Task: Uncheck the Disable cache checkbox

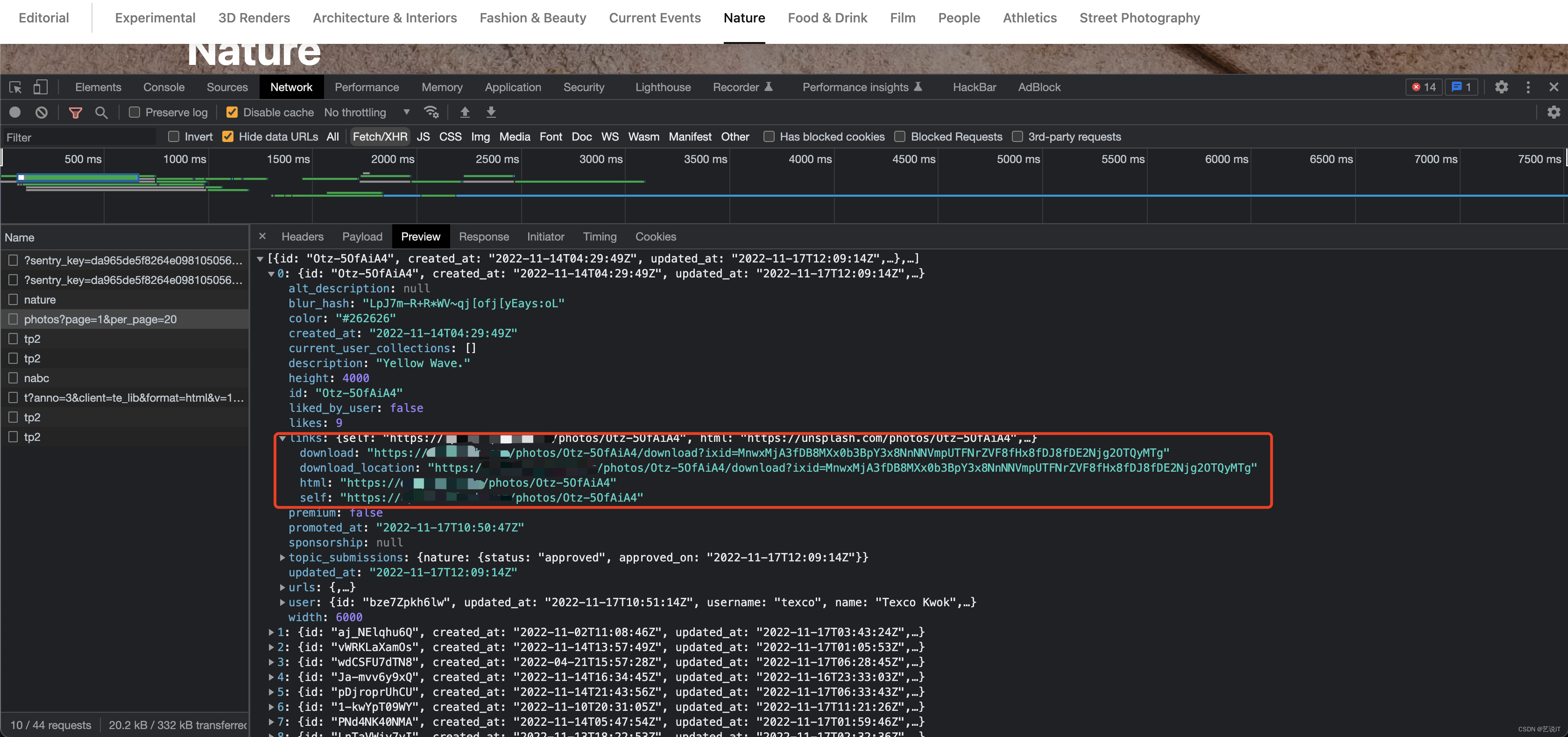Action: click(x=232, y=112)
